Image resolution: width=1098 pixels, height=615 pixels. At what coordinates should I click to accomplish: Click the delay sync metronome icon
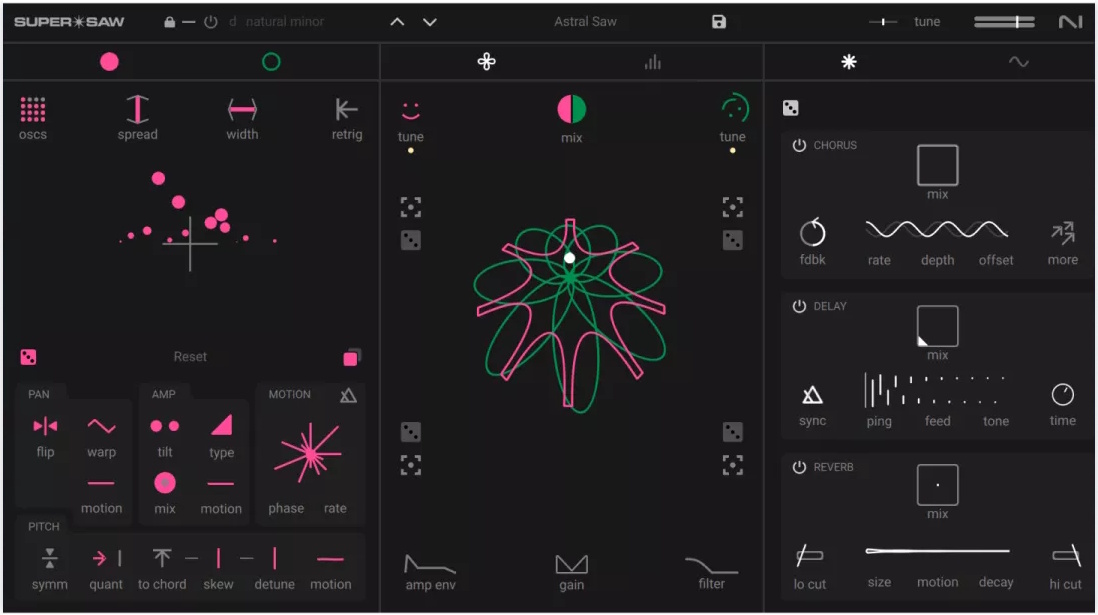812,395
